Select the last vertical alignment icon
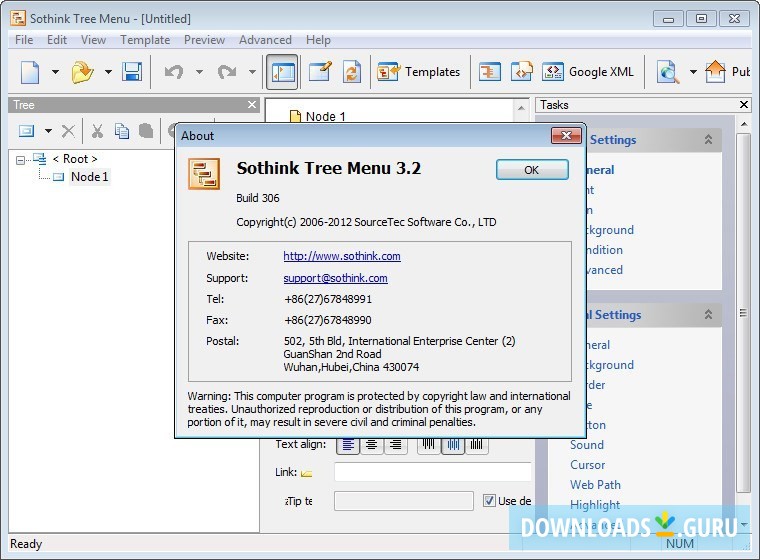Screen dimensions: 760x560 click(x=476, y=445)
